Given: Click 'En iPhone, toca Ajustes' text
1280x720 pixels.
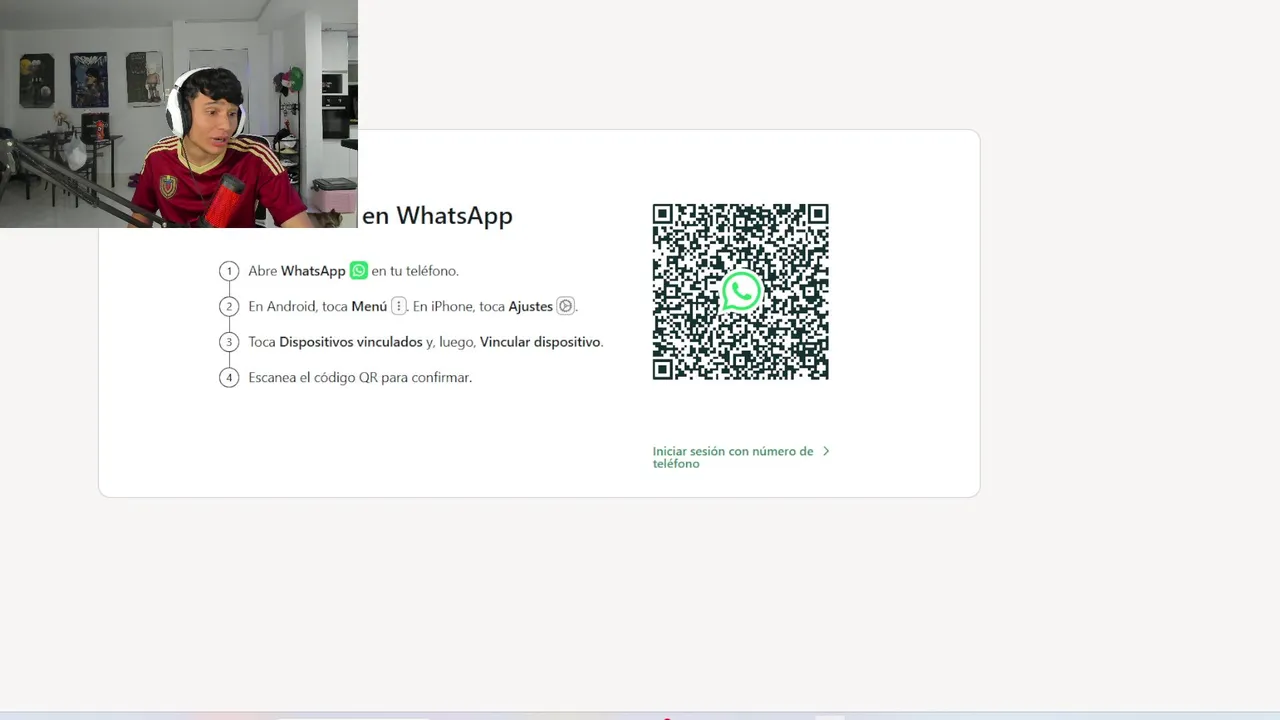Looking at the screenshot, I should 483,306.
